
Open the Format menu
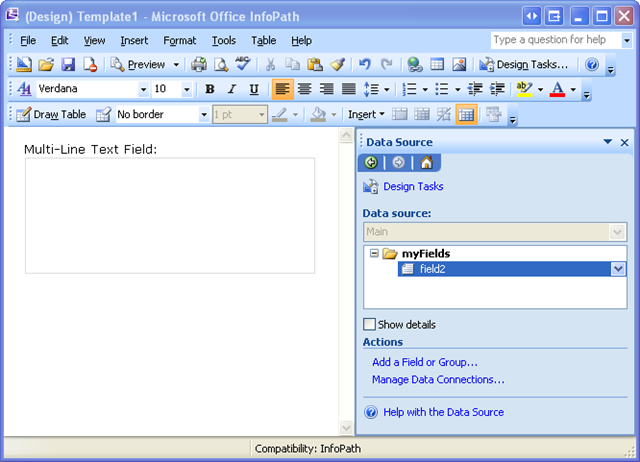(180, 40)
